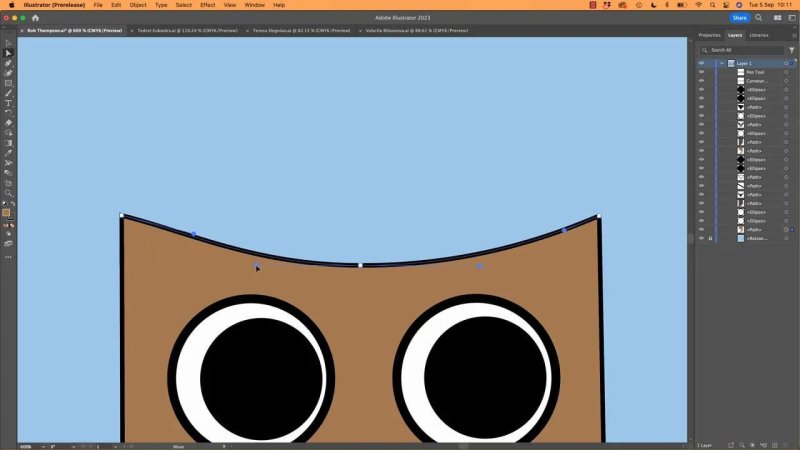Open the Apple menu

[x=11, y=5]
